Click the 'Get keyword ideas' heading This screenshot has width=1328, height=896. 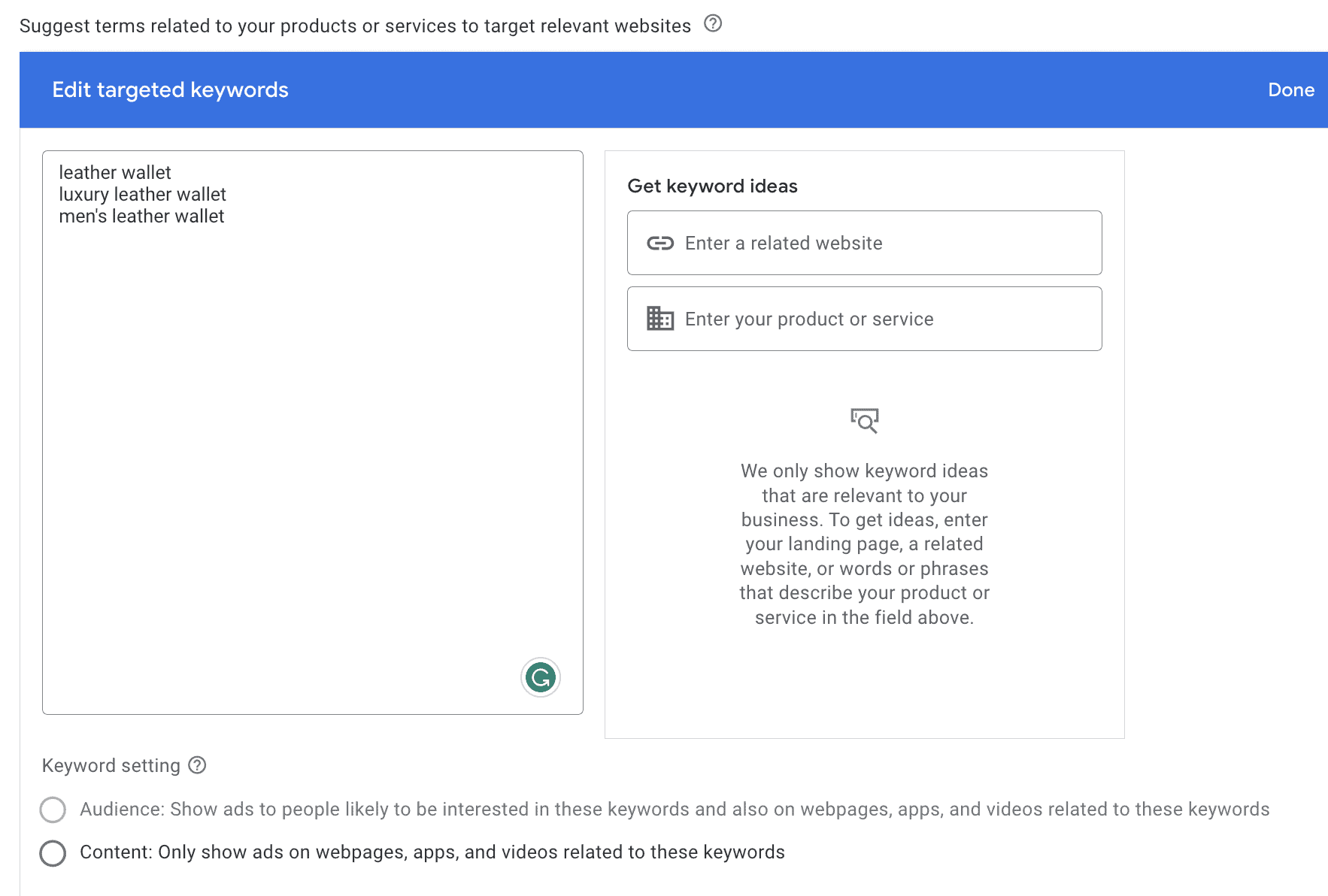(x=712, y=186)
